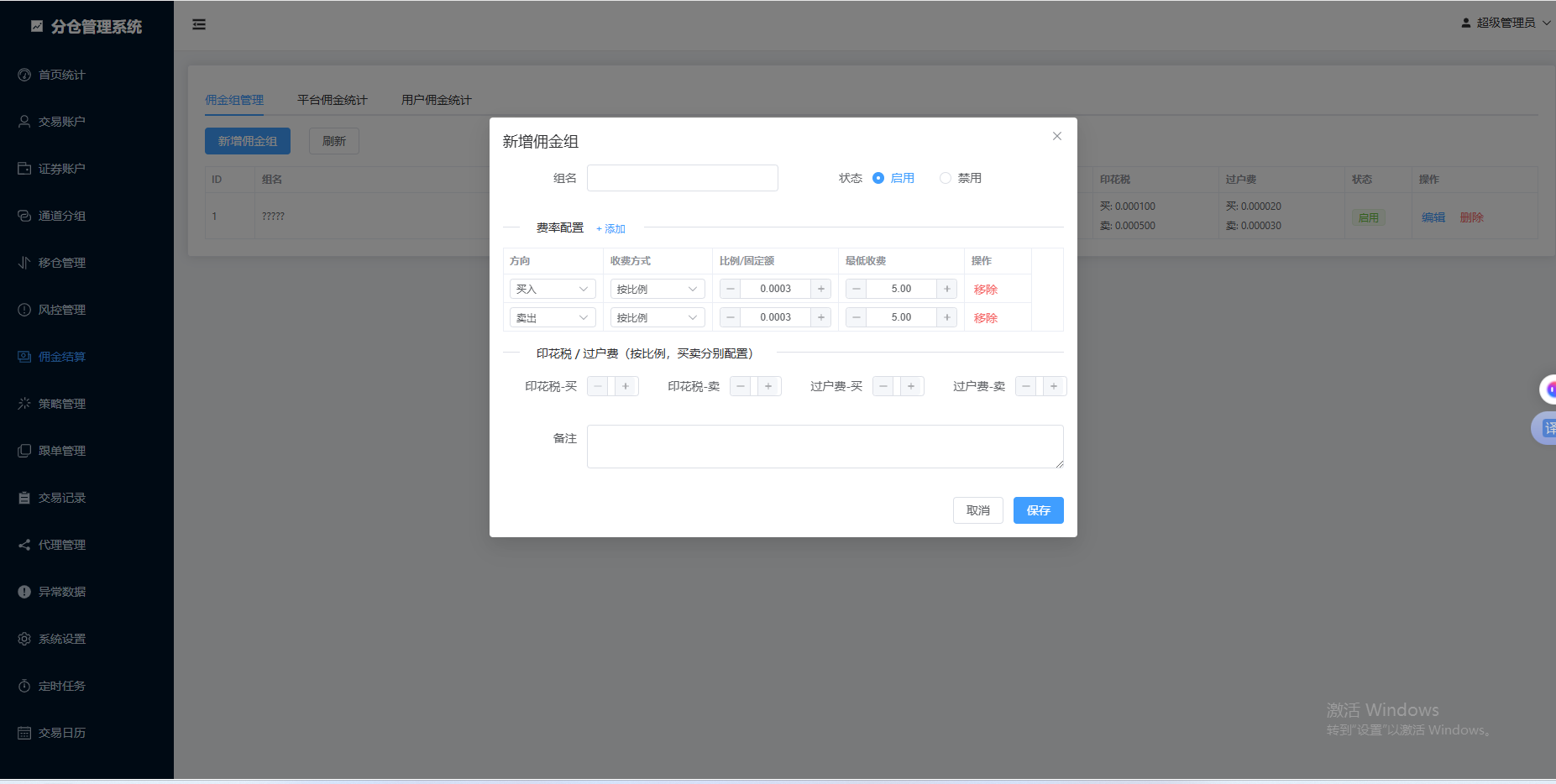1556x784 pixels.
Task: Click 编辑 for commission group 1
Action: point(1433,217)
